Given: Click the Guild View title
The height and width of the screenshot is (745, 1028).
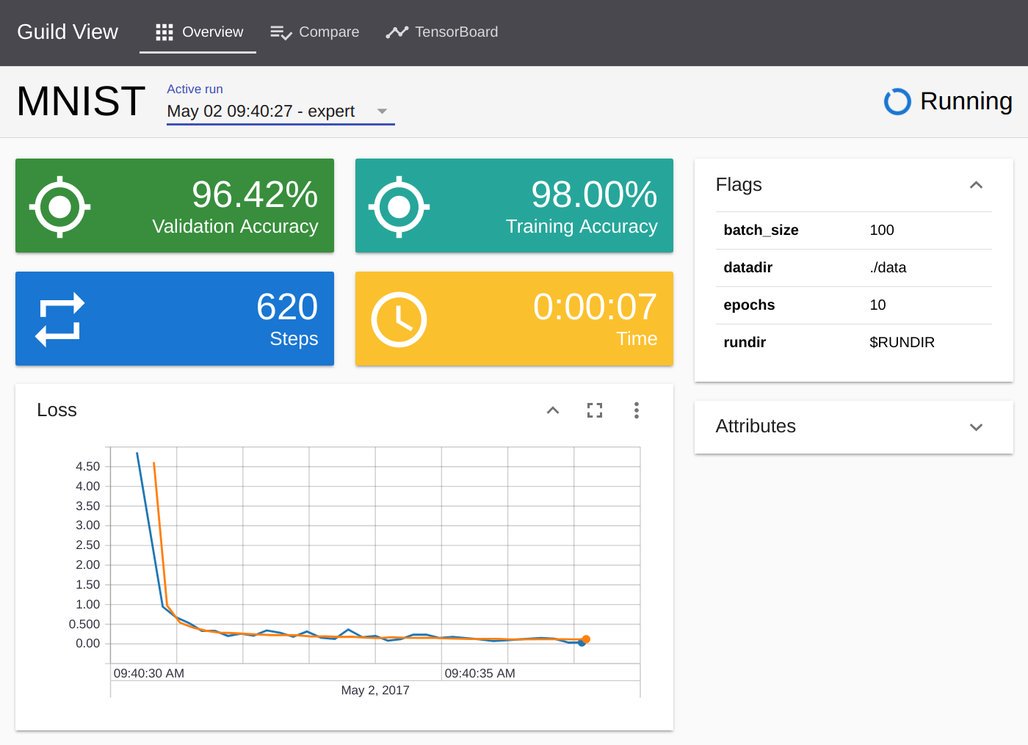Looking at the screenshot, I should (x=68, y=31).
